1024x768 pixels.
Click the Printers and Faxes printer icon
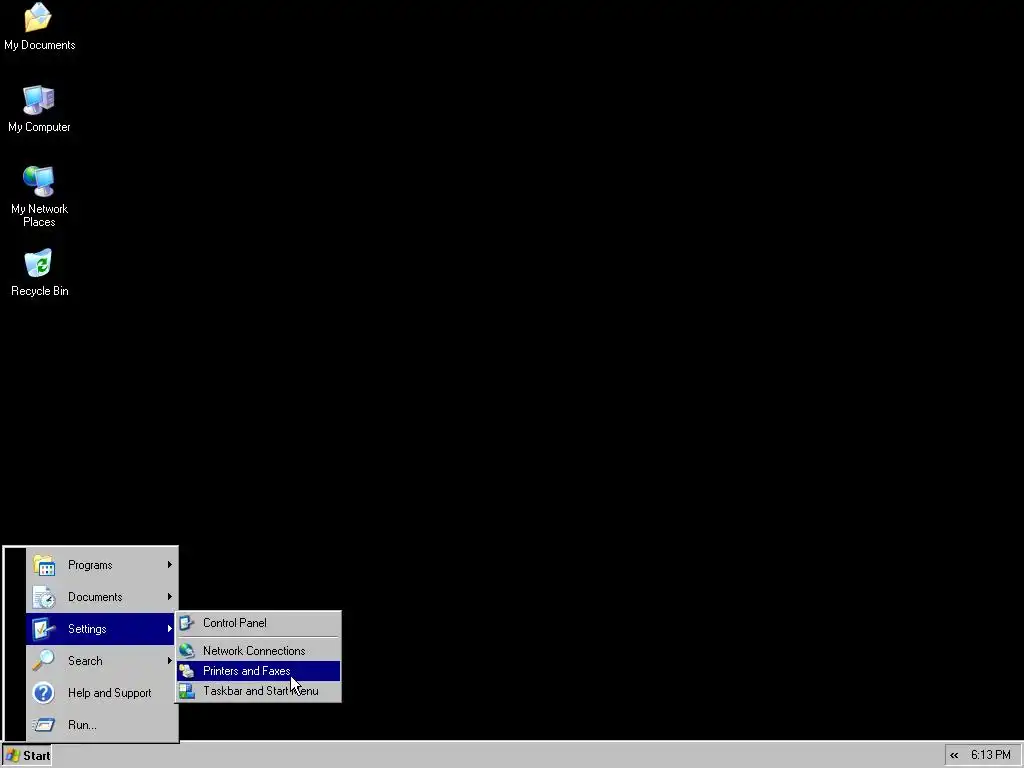(187, 671)
